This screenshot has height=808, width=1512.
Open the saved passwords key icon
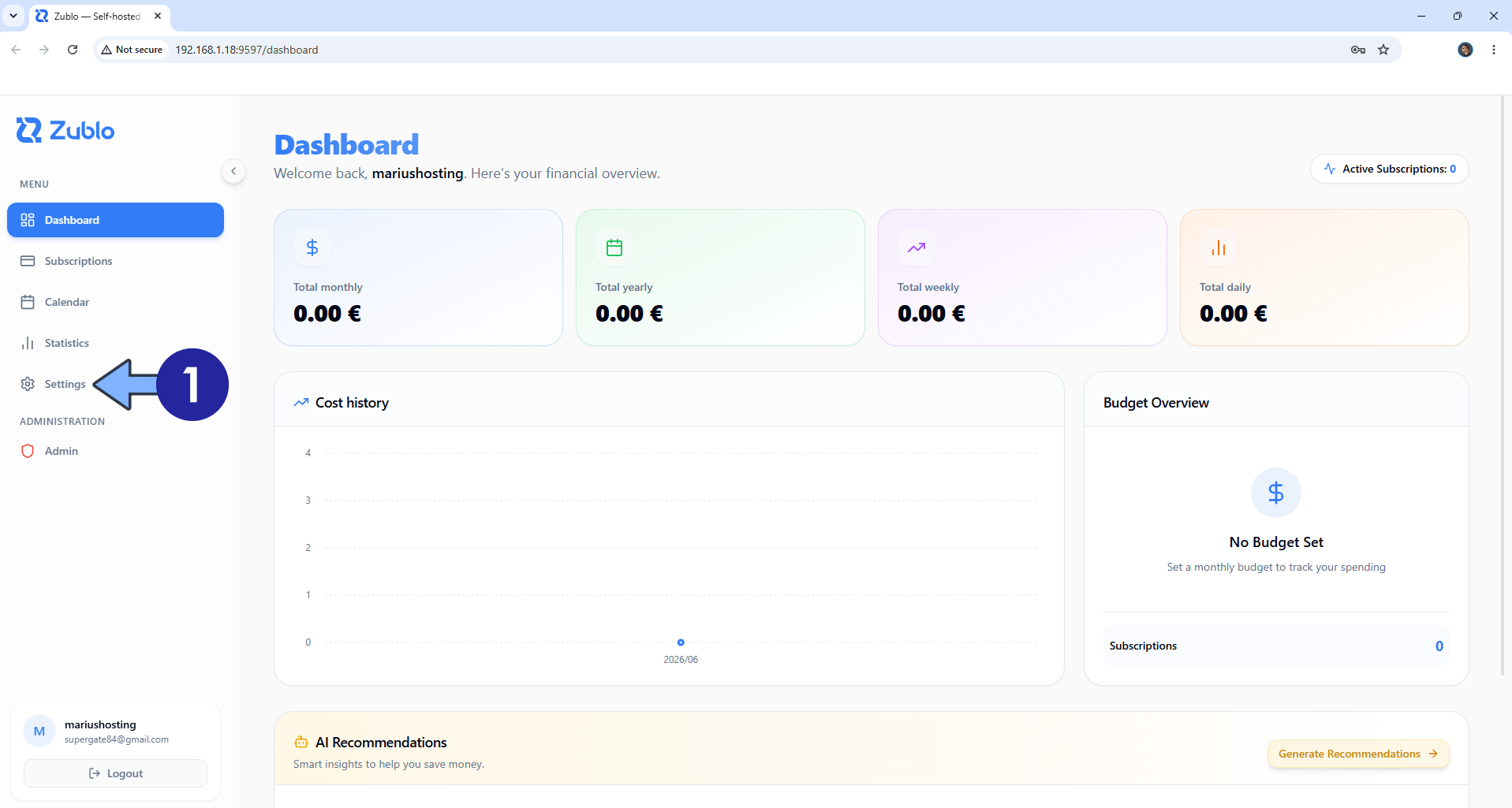1358,50
